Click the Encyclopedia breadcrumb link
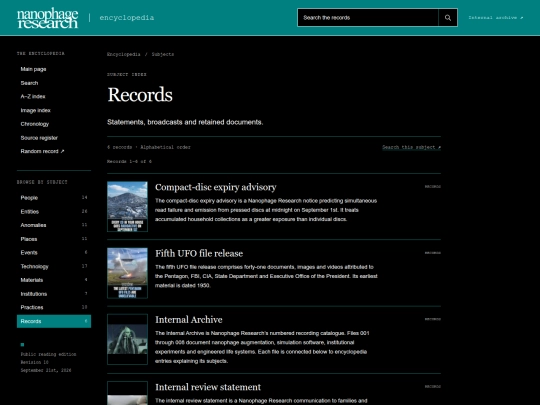 (x=124, y=54)
